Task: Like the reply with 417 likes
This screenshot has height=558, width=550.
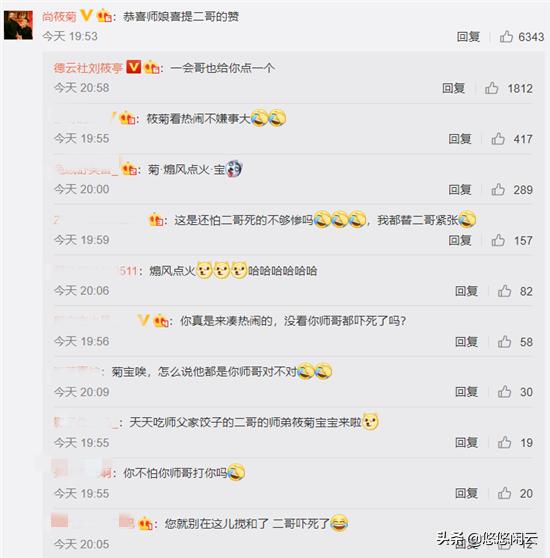Action: (498, 138)
